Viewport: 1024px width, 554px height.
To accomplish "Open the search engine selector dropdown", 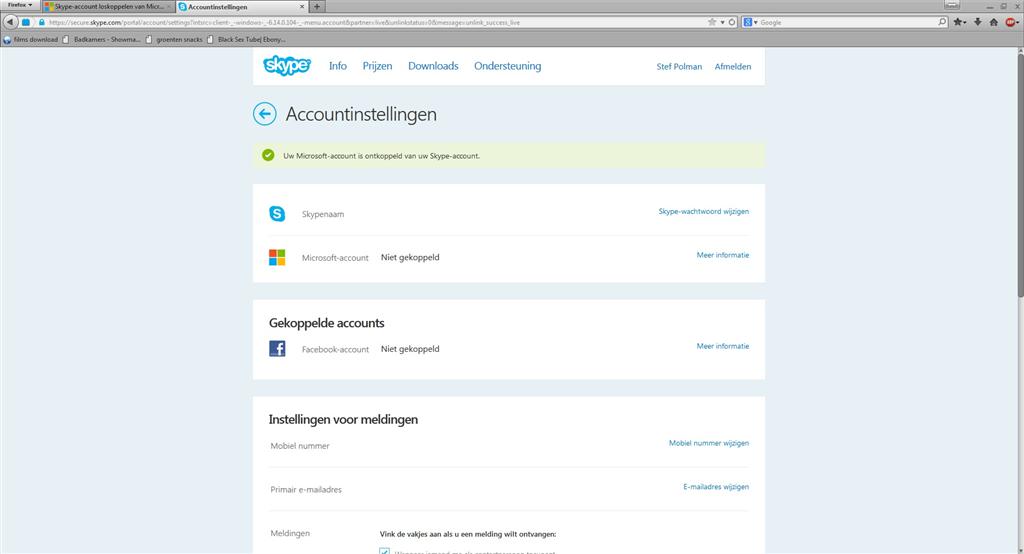I will tap(756, 22).
